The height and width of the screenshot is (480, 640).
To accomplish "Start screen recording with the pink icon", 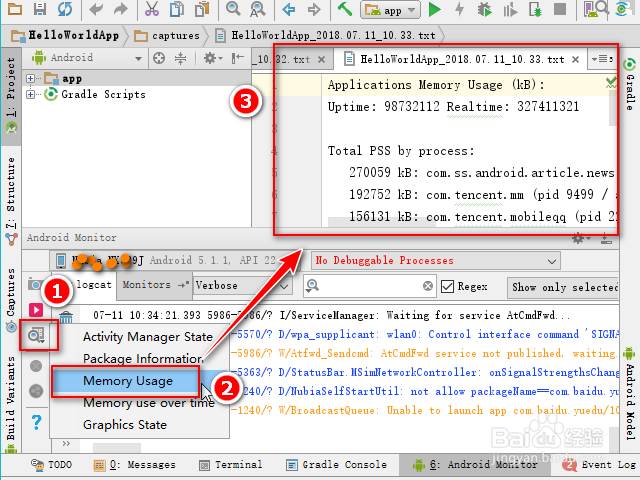I will 36,310.
